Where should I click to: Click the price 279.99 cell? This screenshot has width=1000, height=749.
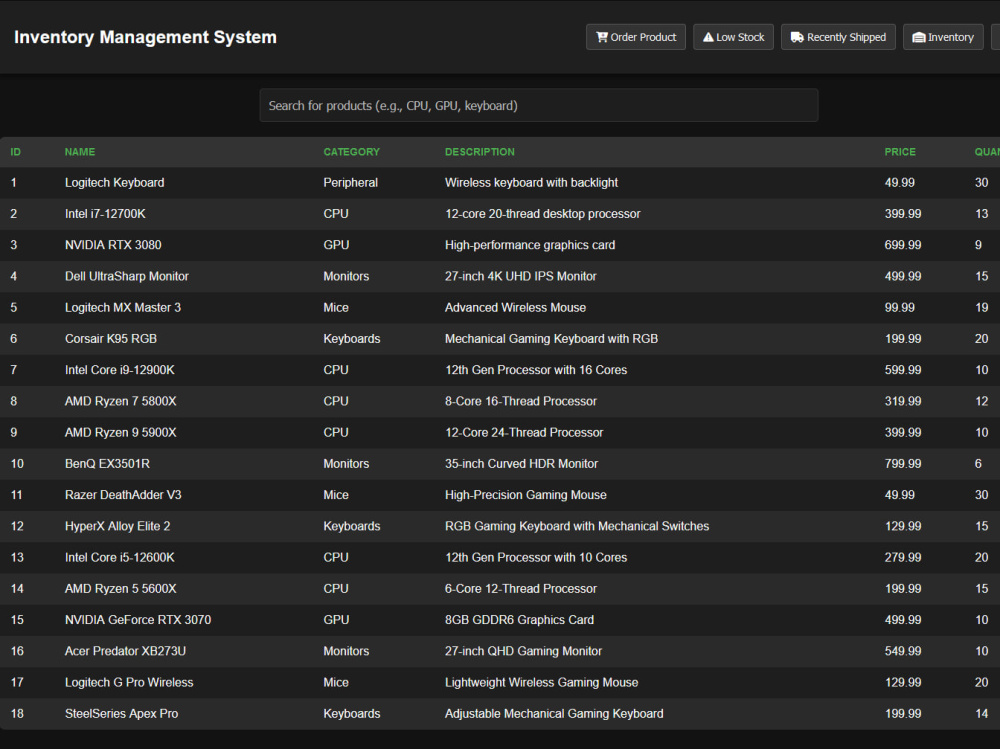(902, 558)
